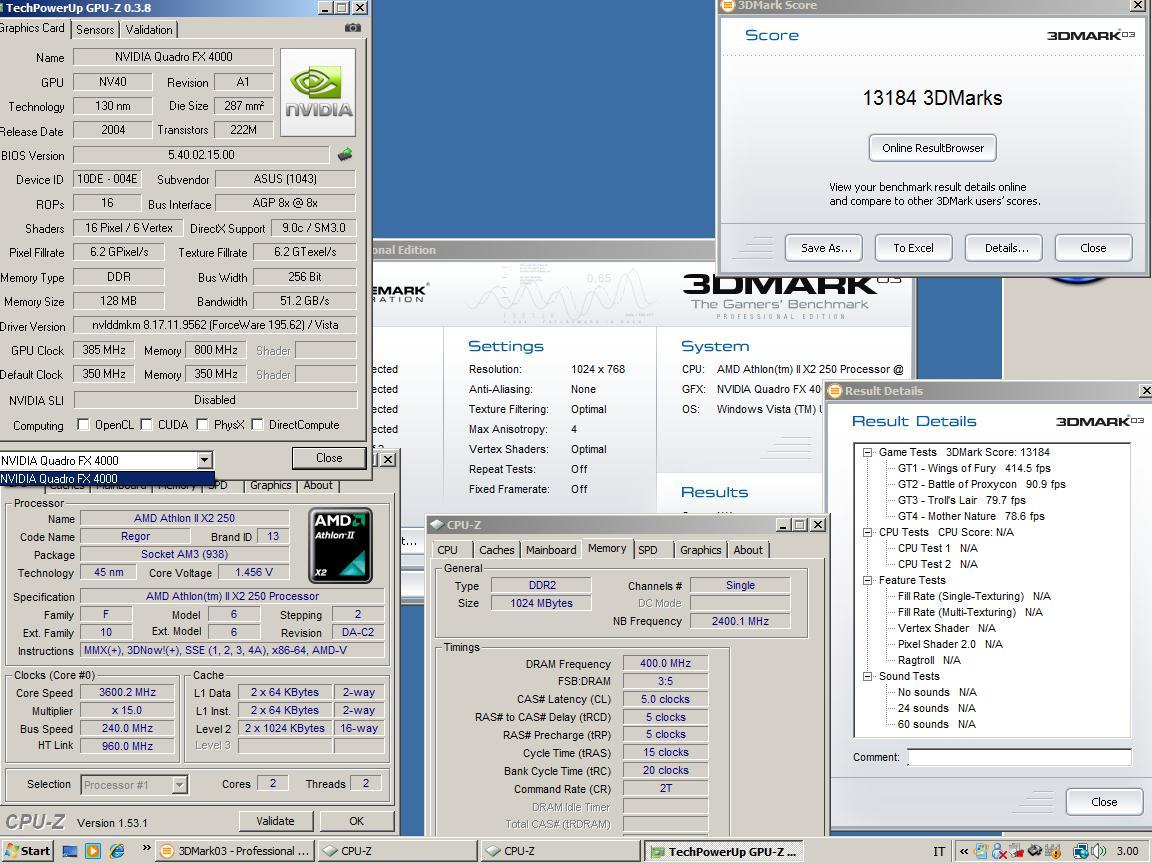Collapse the CPU Tests tree node
The image size is (1152, 864).
tap(868, 533)
